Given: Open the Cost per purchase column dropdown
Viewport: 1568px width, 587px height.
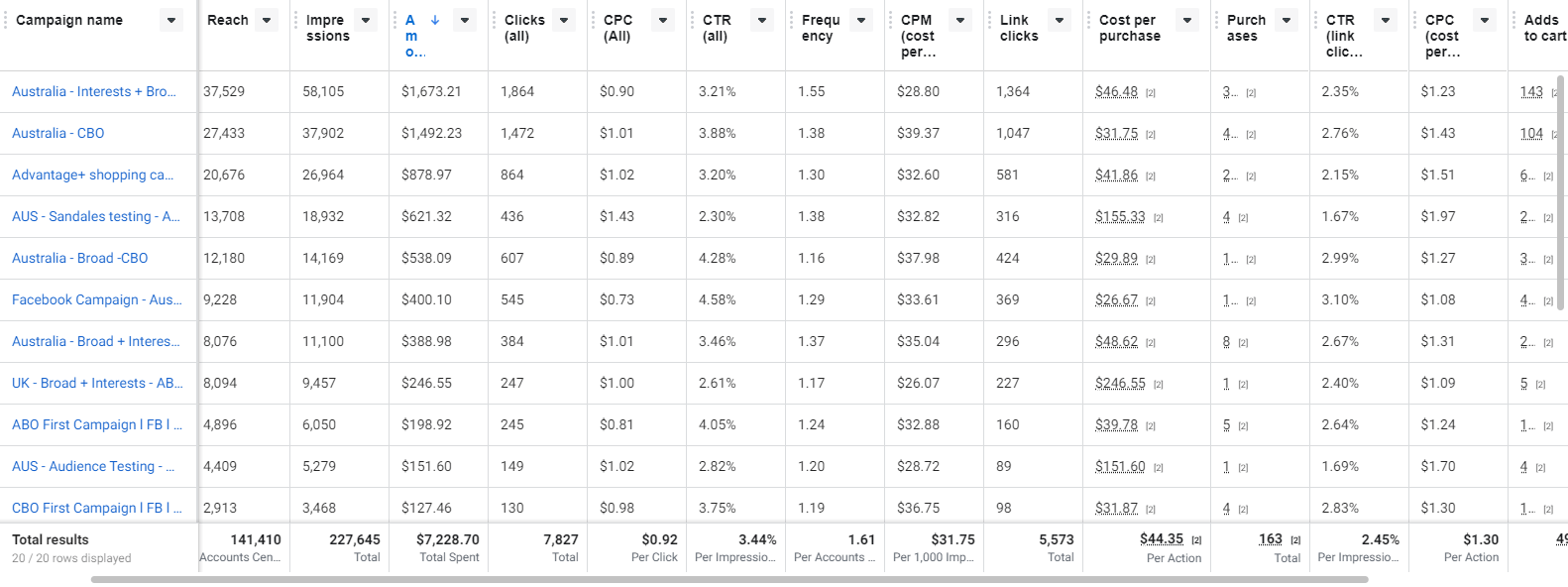Looking at the screenshot, I should (1187, 18).
